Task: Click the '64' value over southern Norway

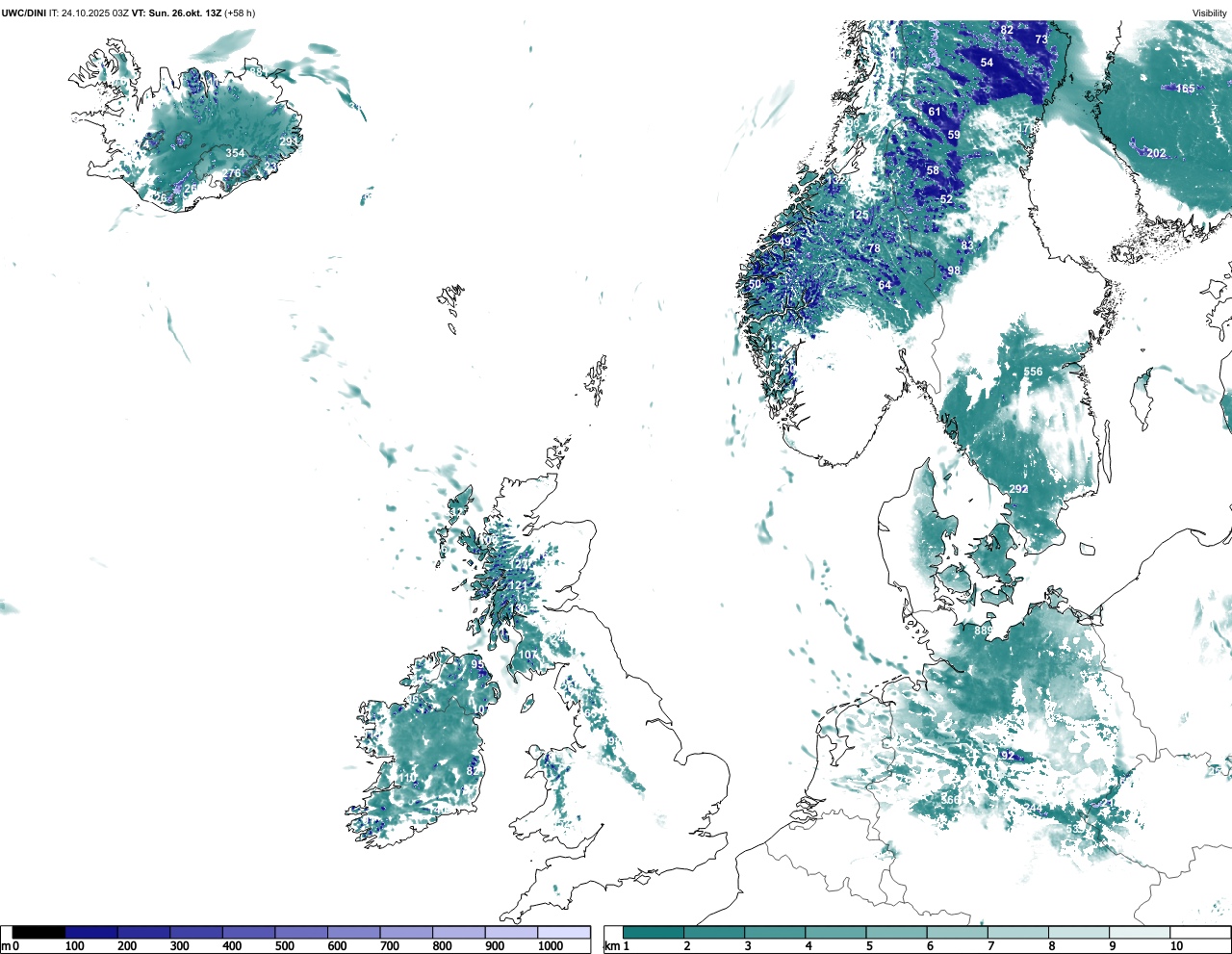Action: tap(885, 285)
